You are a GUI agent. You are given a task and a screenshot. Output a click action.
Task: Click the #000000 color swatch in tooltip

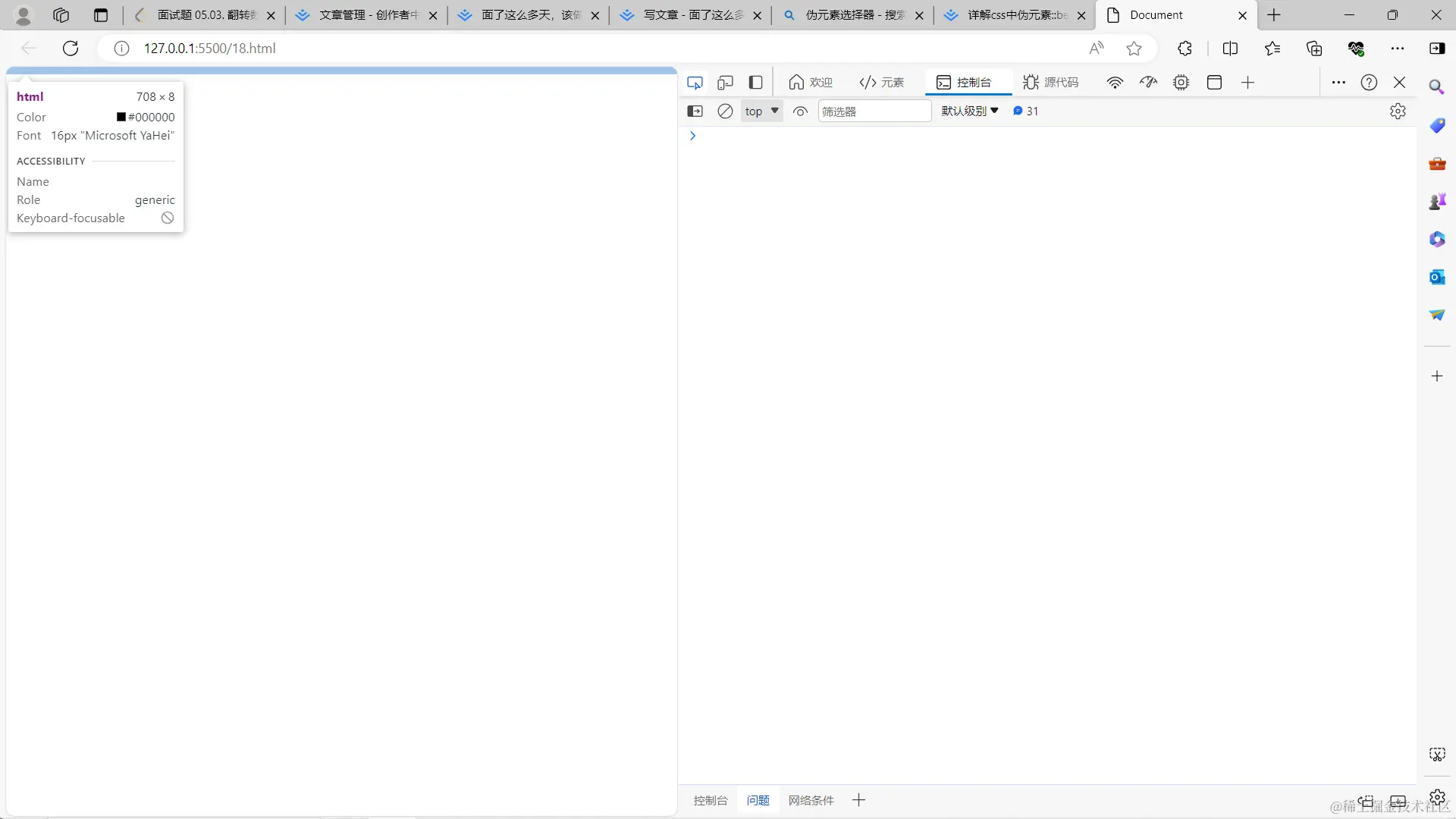121,117
